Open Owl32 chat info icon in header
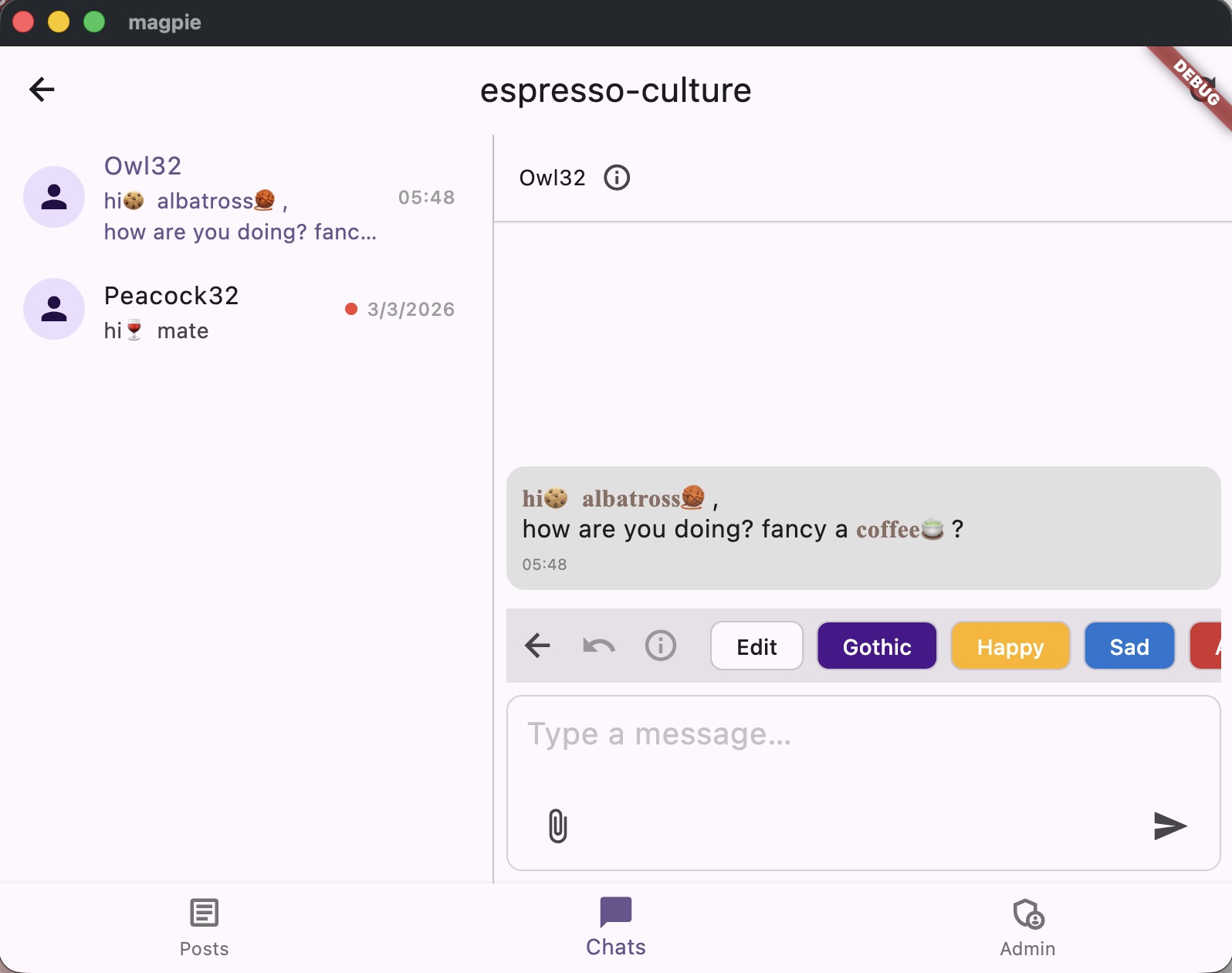This screenshot has width=1232, height=973. click(616, 178)
